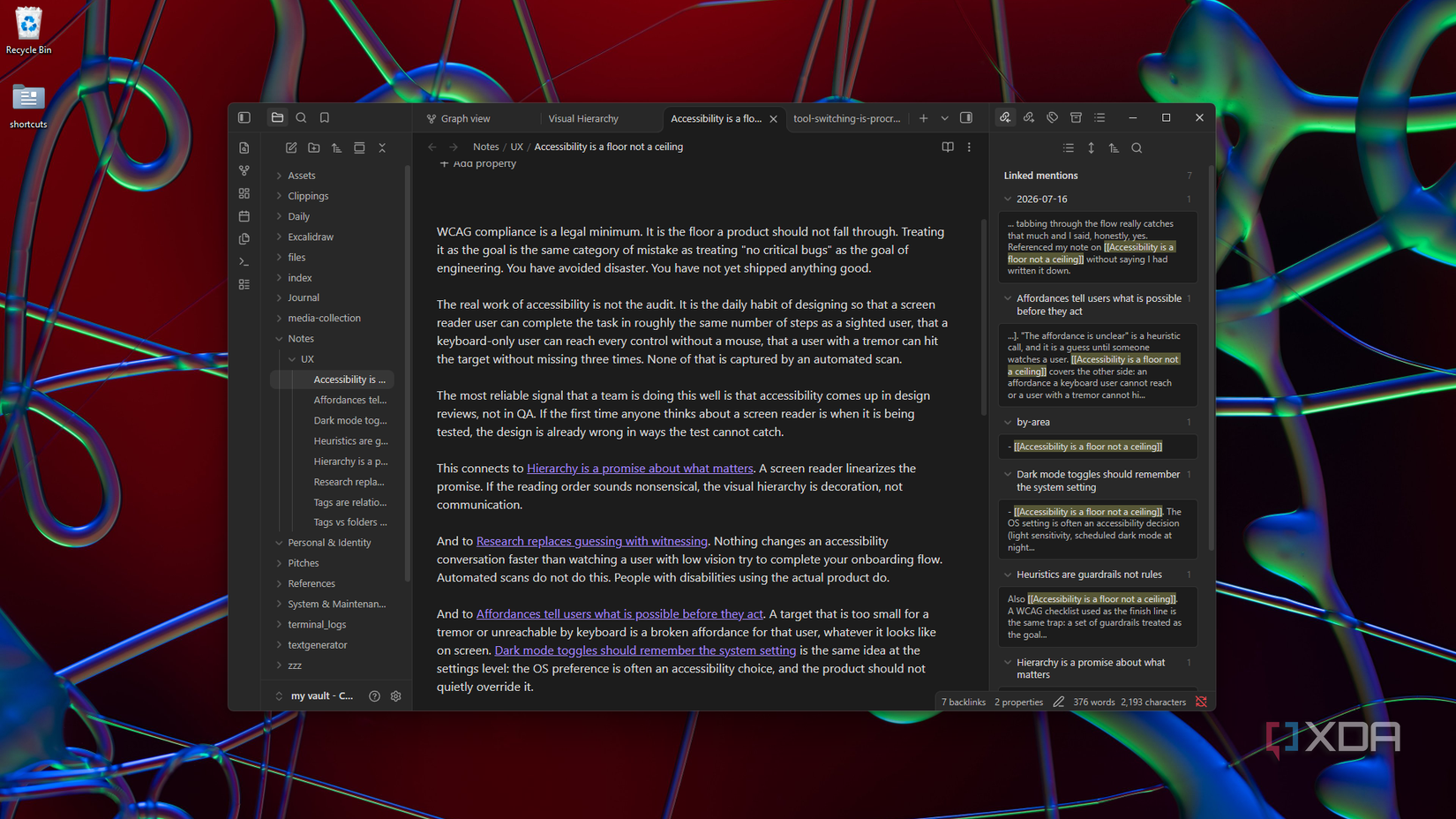Create a new canvas from the ribbon
The height and width of the screenshot is (819, 1456).
point(244,193)
